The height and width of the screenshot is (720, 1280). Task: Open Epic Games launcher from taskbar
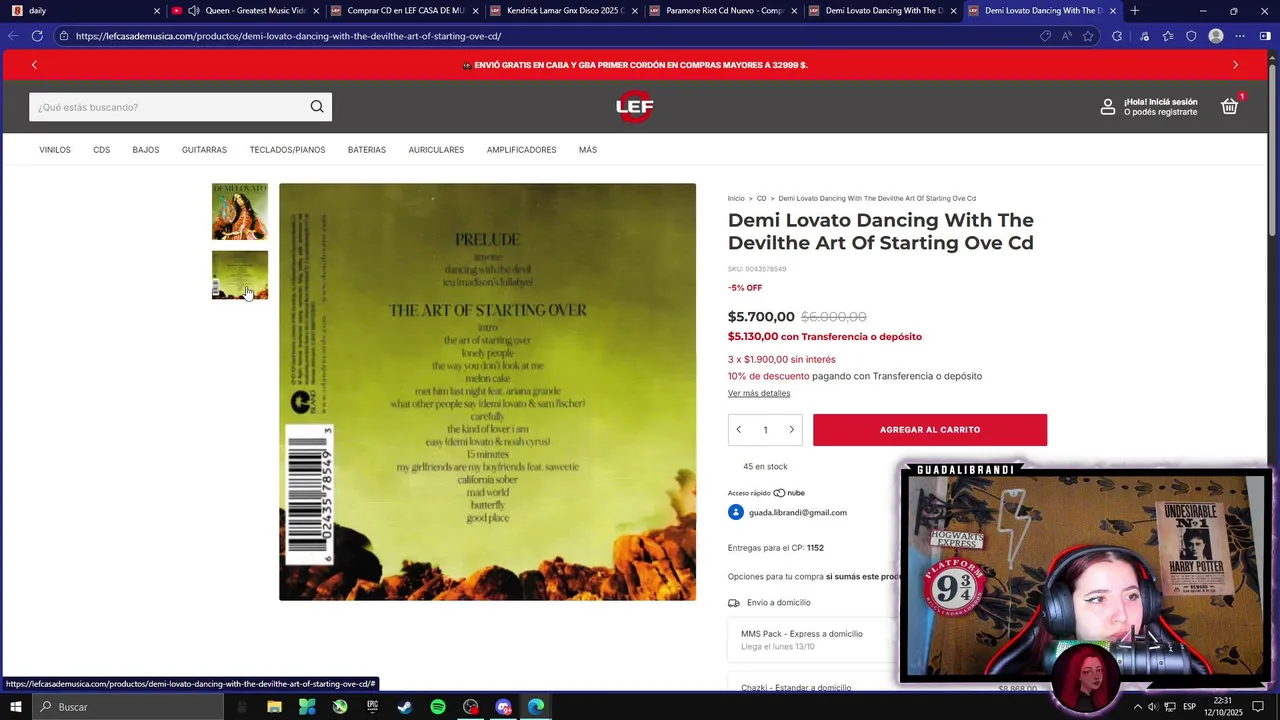[x=372, y=707]
